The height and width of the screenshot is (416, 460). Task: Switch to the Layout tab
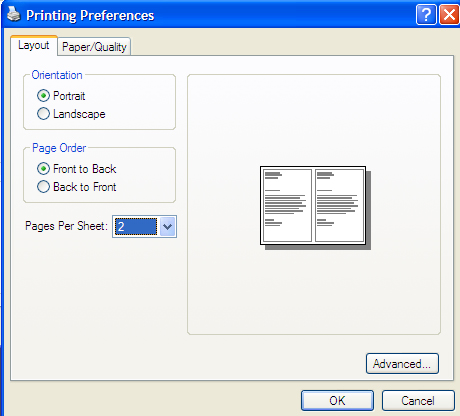point(34,45)
